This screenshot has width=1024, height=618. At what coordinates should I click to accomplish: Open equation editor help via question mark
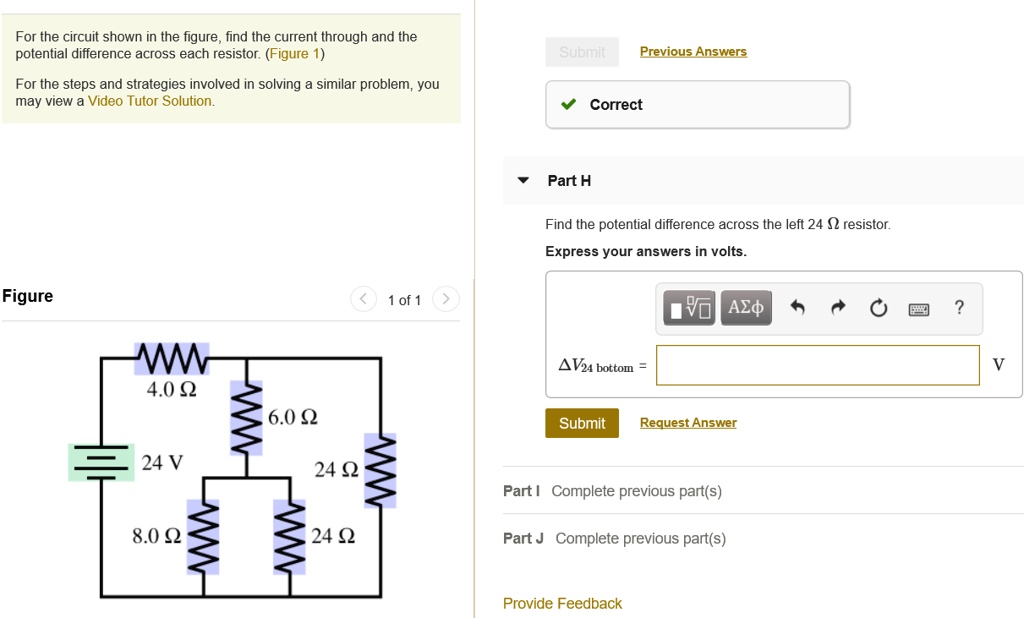(x=958, y=308)
